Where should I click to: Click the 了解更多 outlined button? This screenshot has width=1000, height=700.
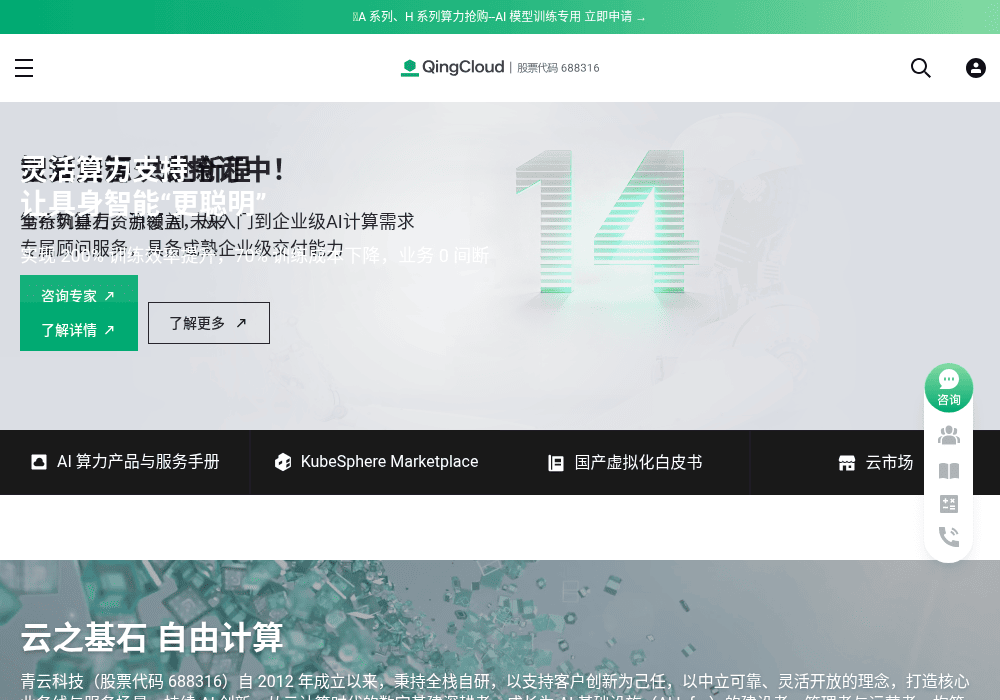[x=209, y=323]
